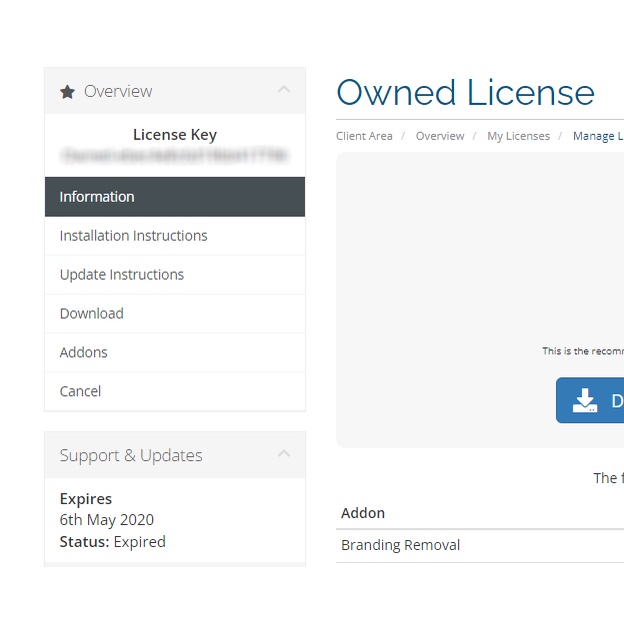Collapse the Support & Updates panel chevron
This screenshot has height=624, width=624.
coord(284,455)
